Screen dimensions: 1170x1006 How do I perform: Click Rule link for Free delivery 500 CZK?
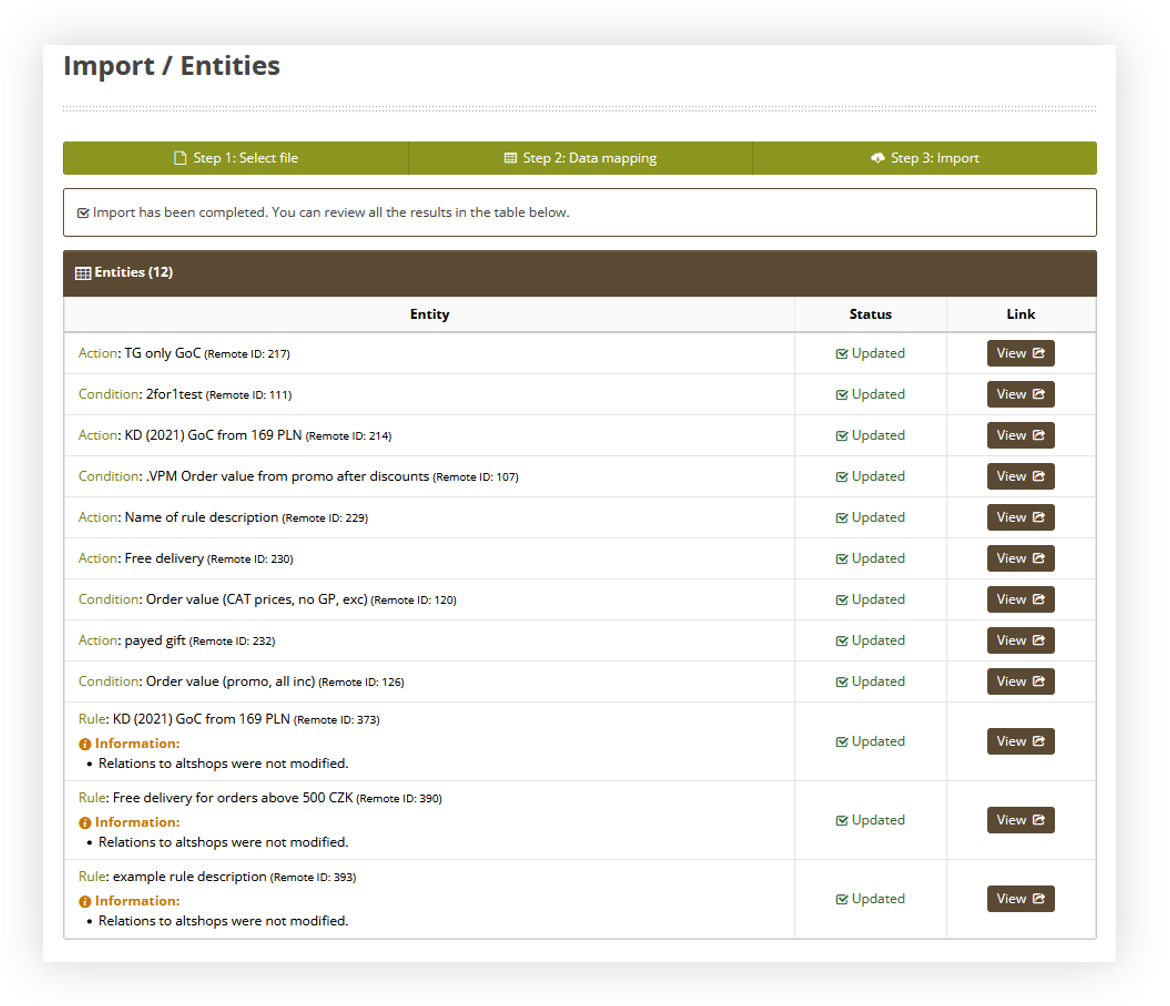[92, 798]
